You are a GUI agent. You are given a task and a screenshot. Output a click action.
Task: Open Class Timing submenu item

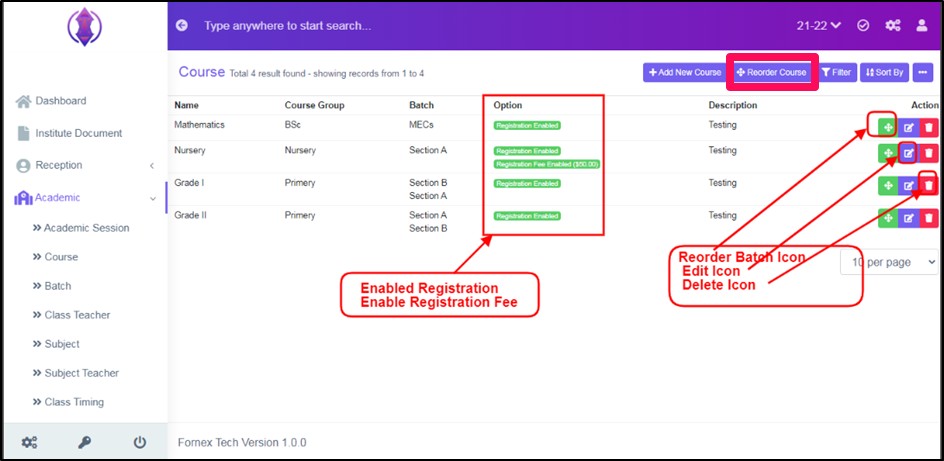click(69, 402)
